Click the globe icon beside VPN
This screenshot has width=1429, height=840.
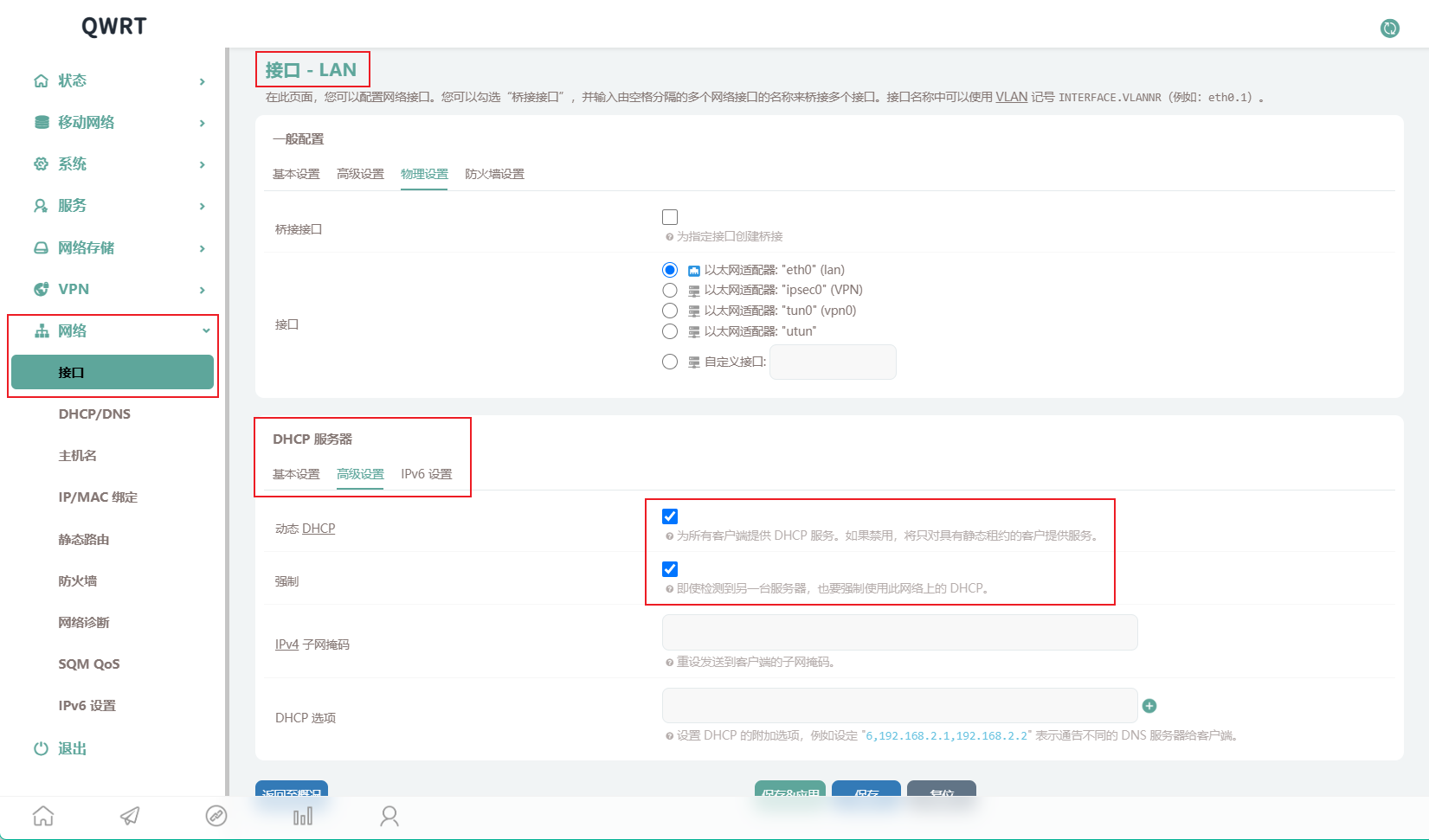[x=41, y=289]
